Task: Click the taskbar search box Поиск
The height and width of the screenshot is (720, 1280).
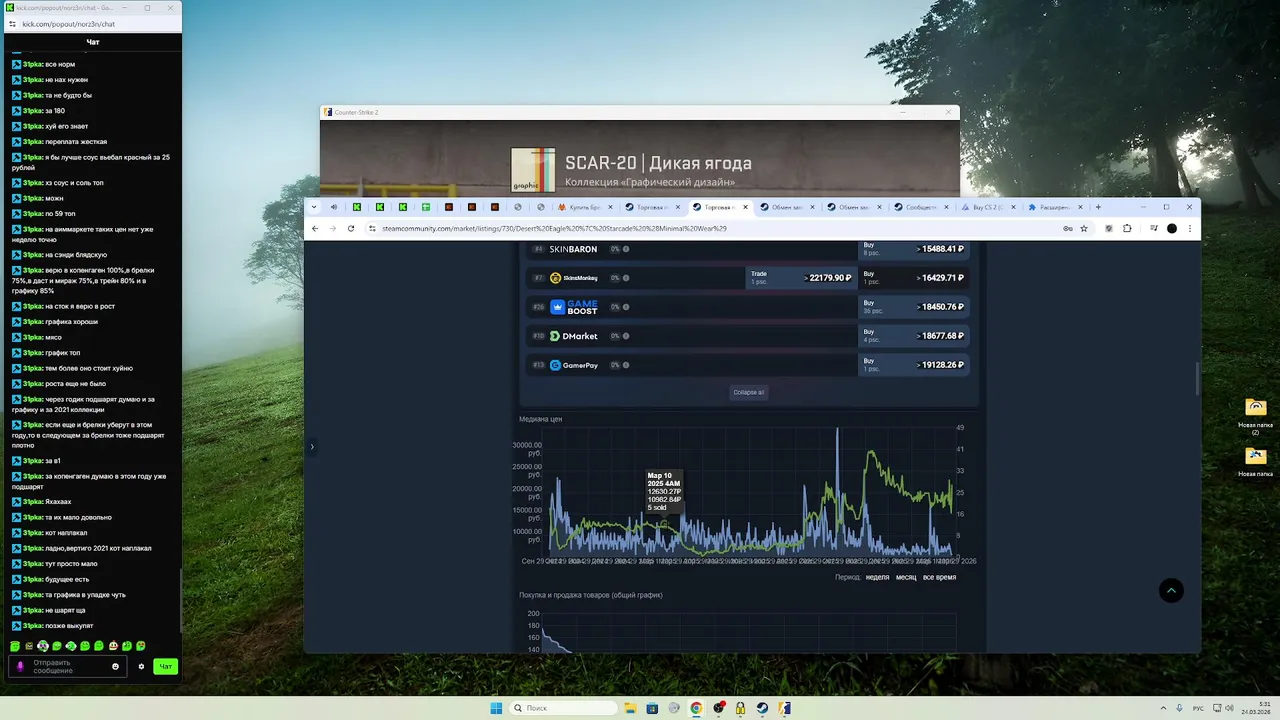Action: point(563,708)
